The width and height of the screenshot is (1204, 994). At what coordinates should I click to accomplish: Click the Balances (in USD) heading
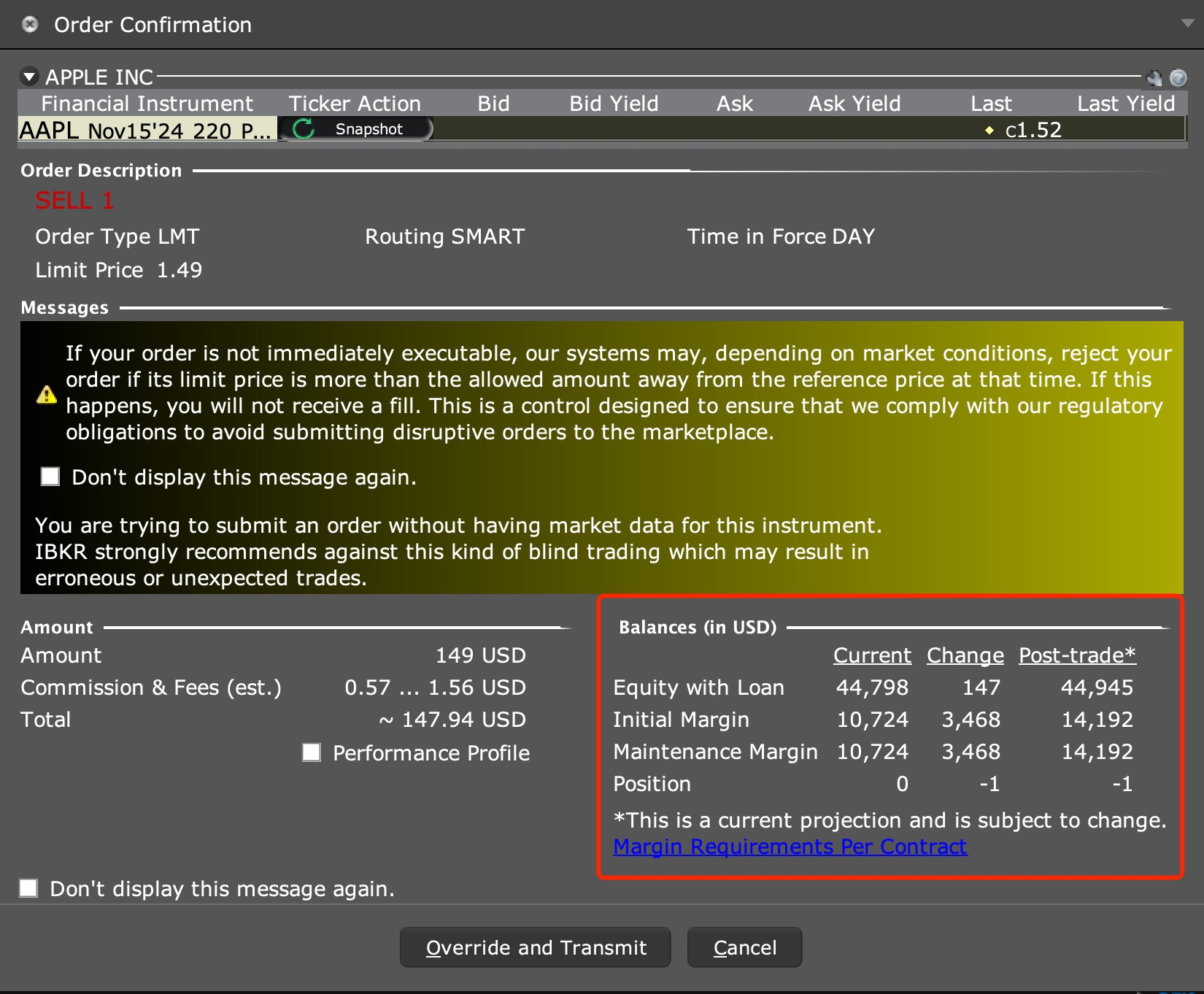coord(698,628)
